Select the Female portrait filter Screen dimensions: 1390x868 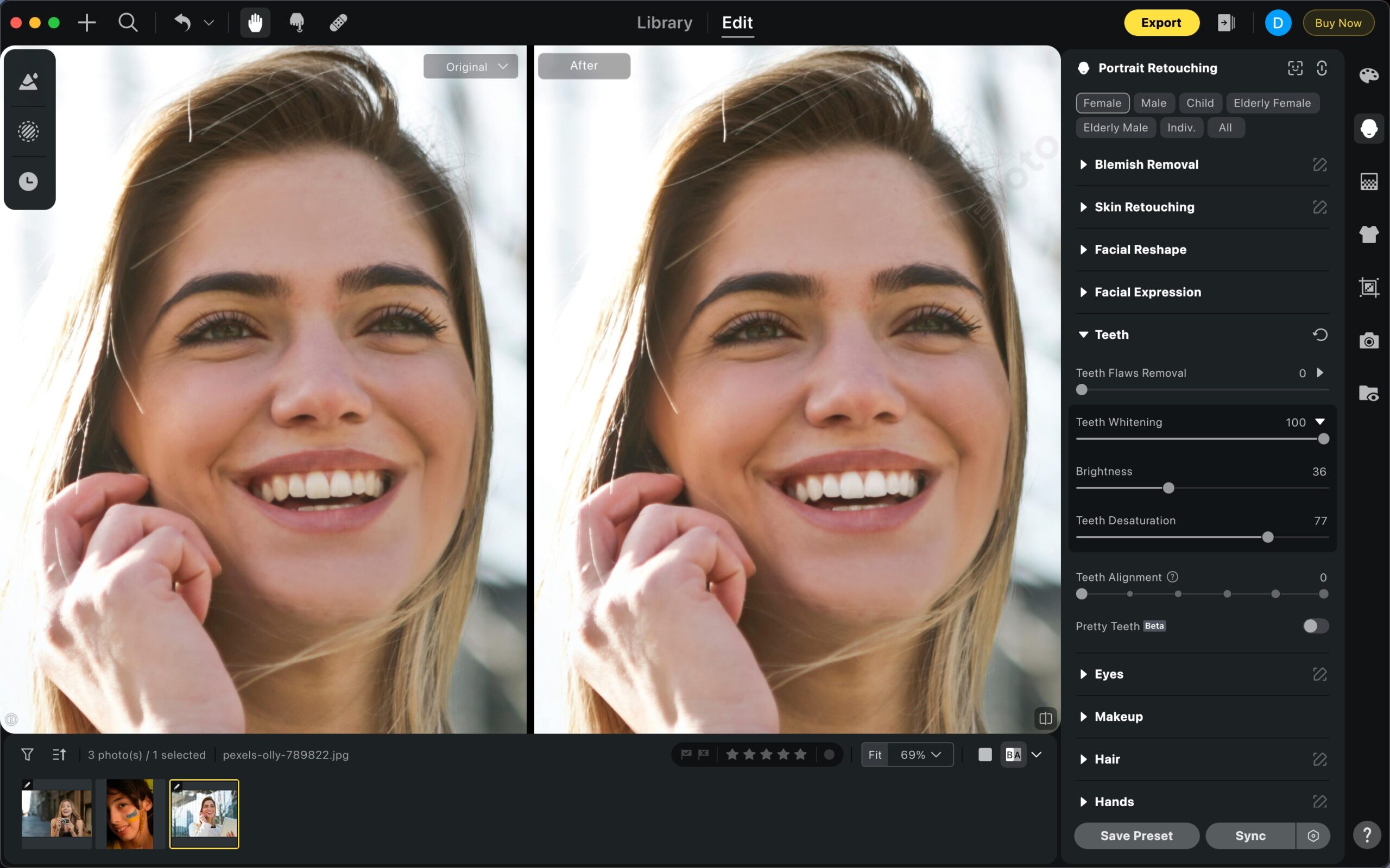pyautogui.click(x=1102, y=103)
